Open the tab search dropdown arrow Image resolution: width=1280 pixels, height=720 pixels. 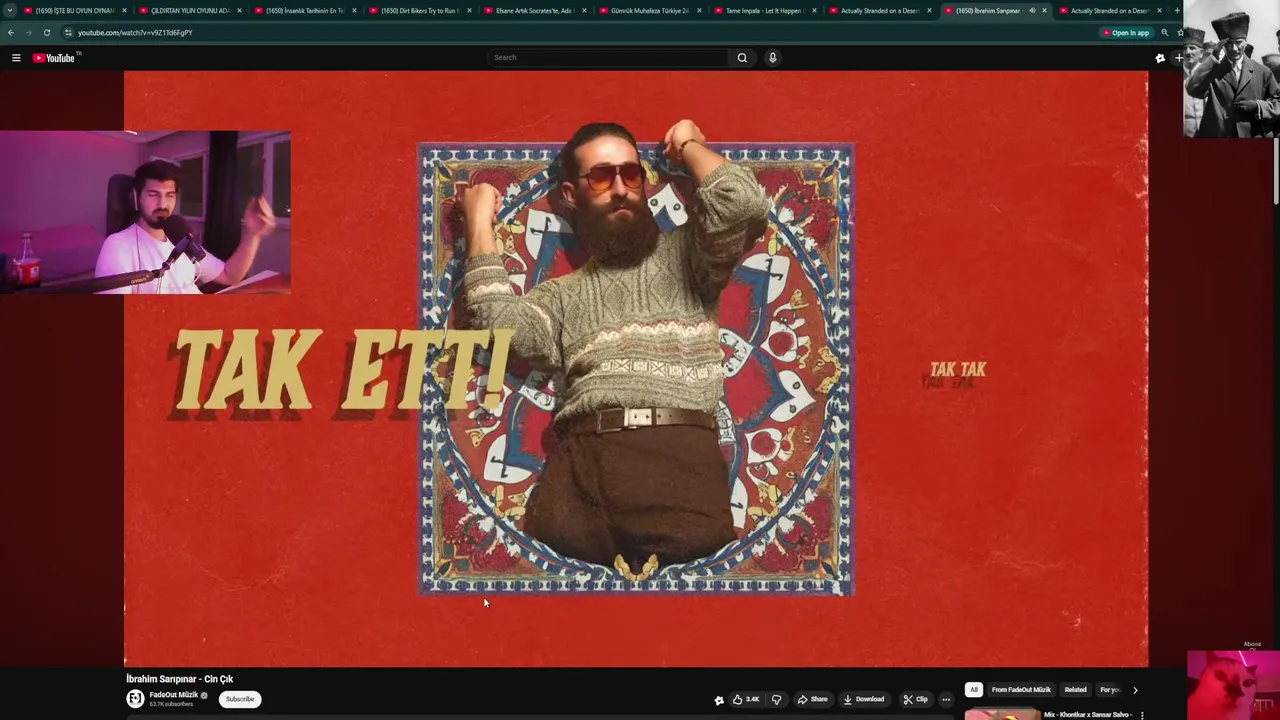tap(10, 11)
